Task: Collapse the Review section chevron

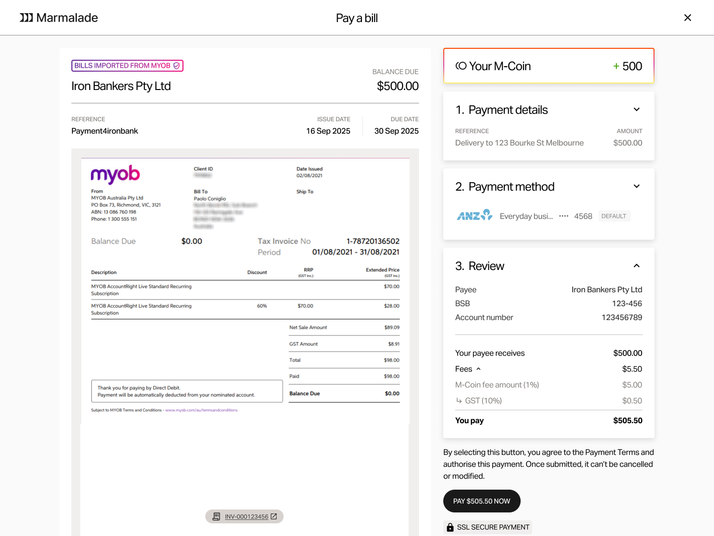Action: 637,265
